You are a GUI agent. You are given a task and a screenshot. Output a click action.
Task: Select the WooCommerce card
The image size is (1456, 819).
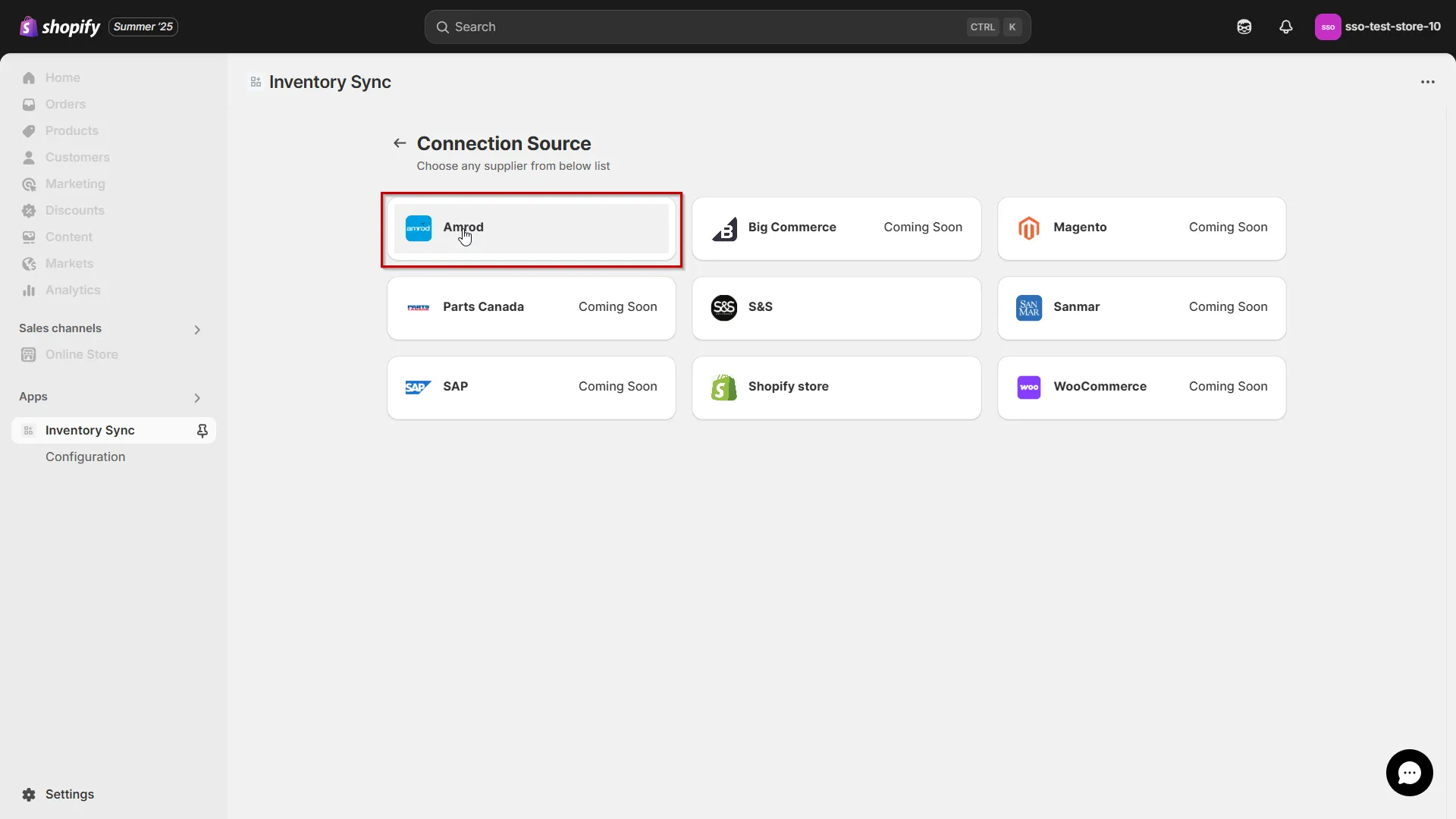point(1141,388)
